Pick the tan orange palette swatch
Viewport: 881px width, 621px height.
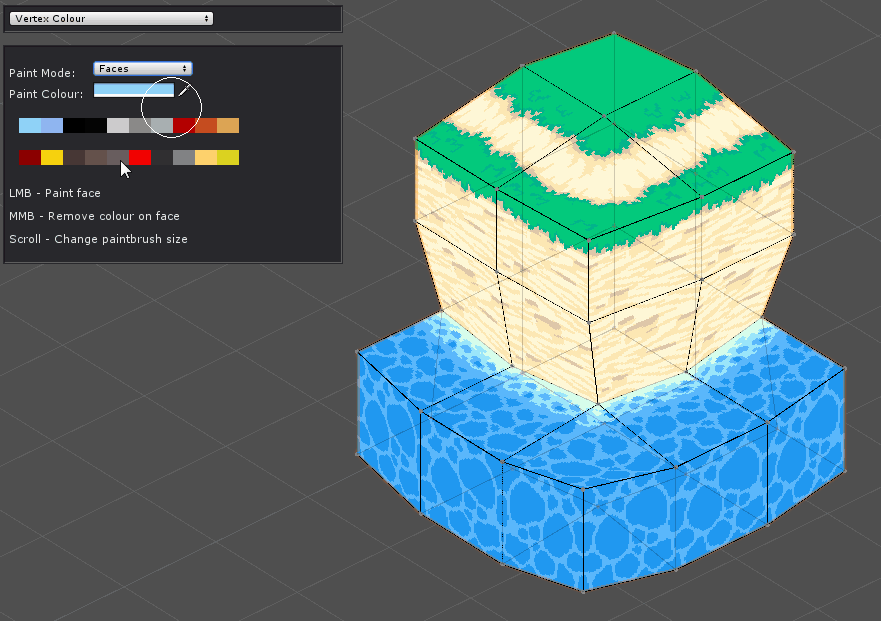tap(228, 125)
